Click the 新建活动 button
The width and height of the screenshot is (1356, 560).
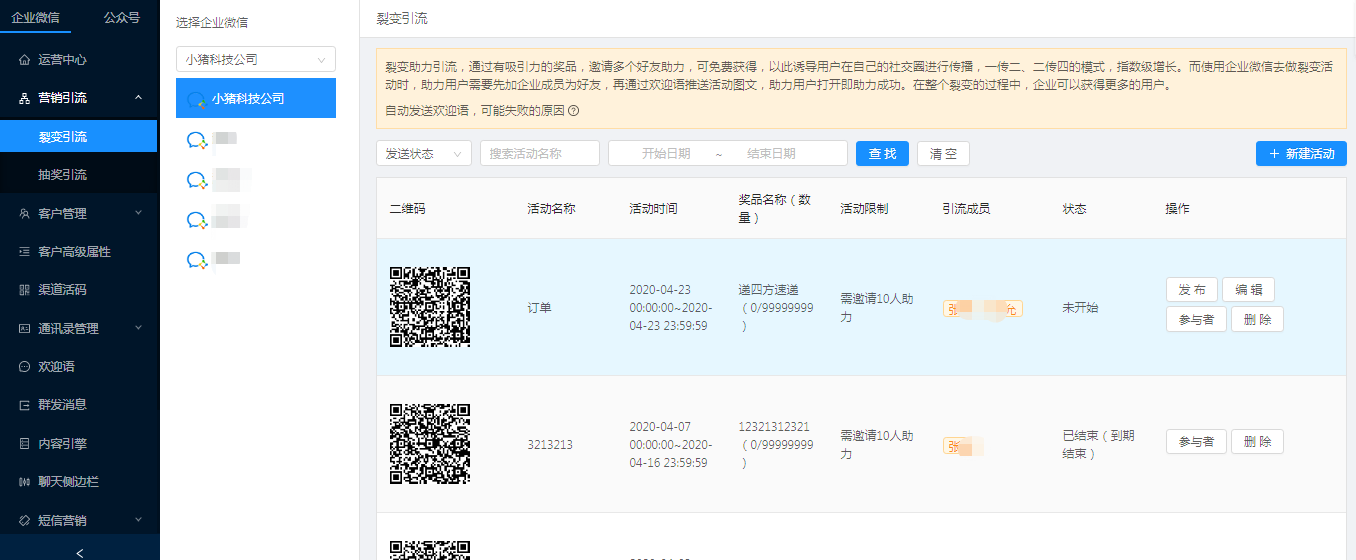coord(1301,154)
